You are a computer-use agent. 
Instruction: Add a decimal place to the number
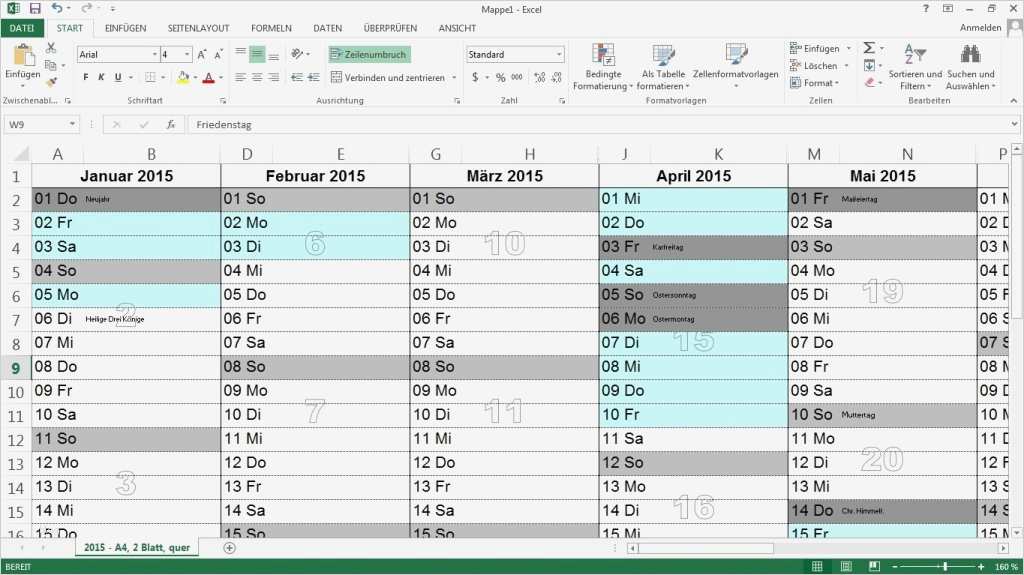(x=539, y=77)
